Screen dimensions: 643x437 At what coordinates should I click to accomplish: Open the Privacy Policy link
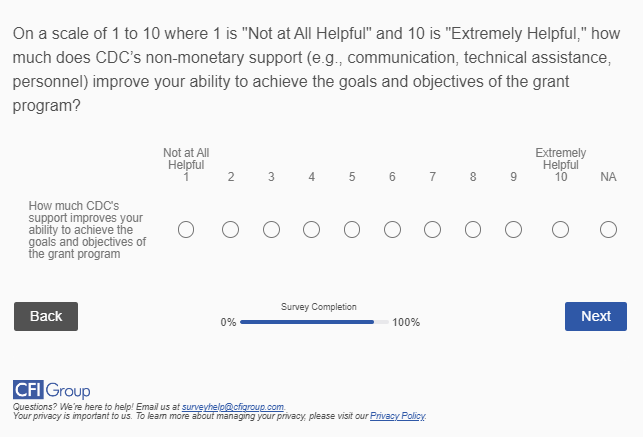[398, 416]
